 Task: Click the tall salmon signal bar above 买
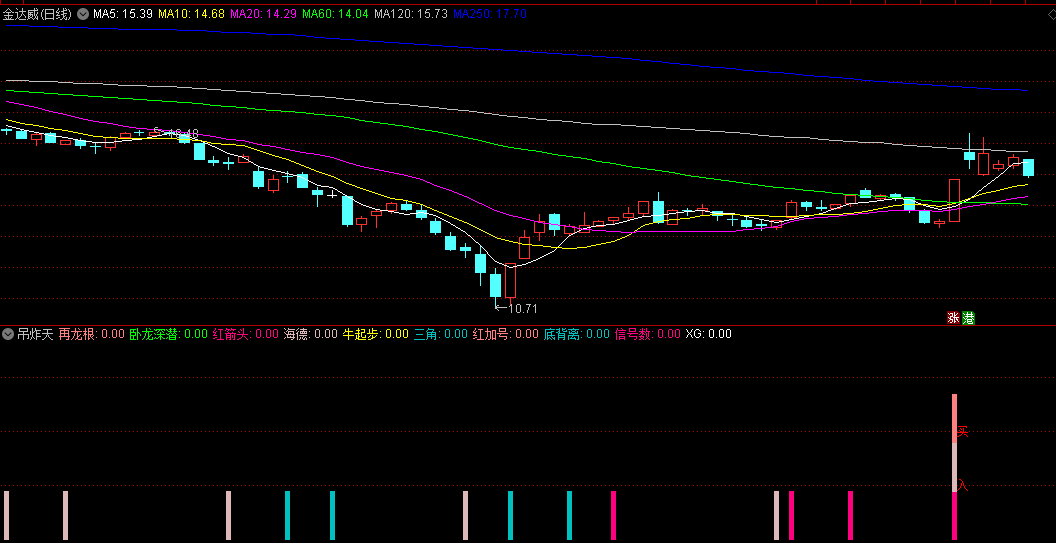click(x=954, y=418)
